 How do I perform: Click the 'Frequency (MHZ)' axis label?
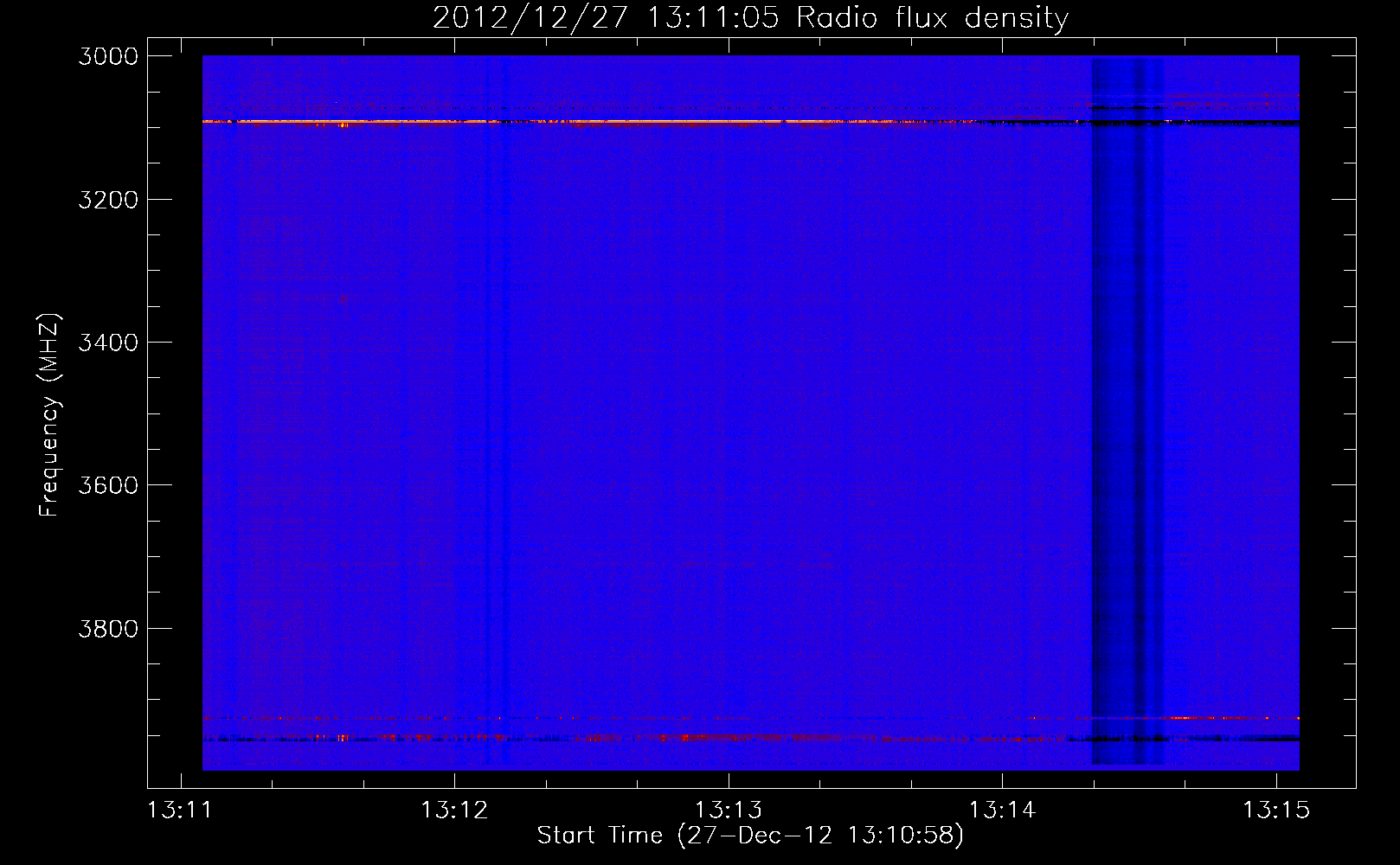49,415
